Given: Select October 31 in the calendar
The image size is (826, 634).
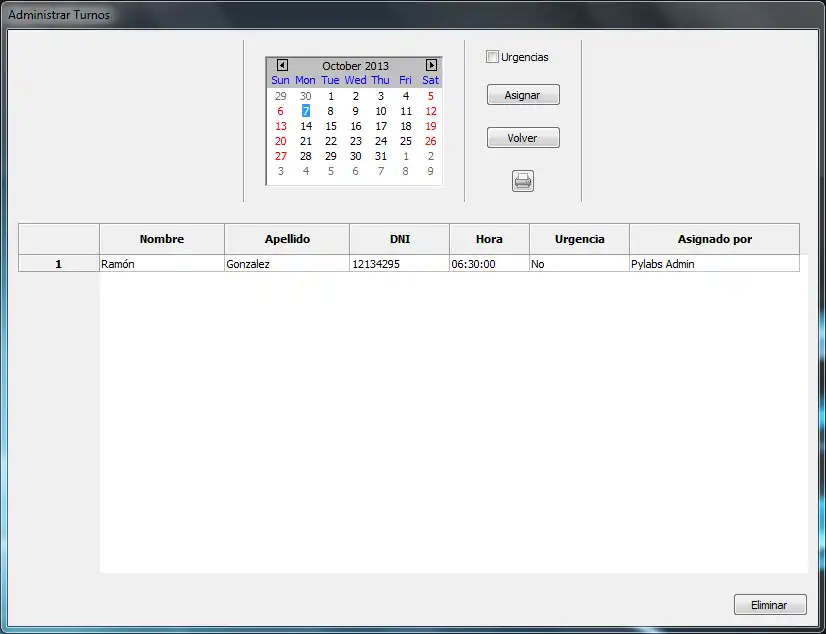Looking at the screenshot, I should click(381, 156).
